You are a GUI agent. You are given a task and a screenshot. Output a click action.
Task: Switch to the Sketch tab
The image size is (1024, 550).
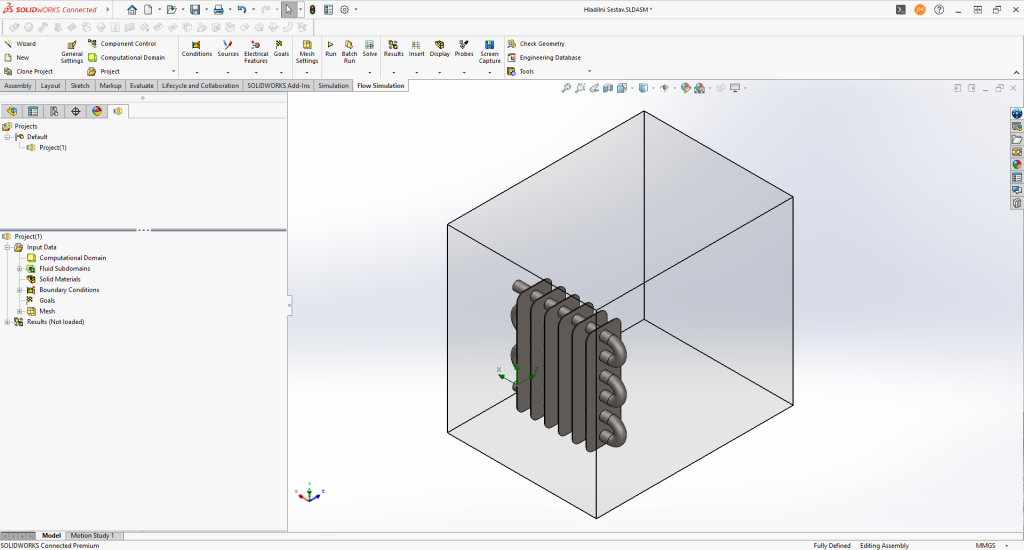[x=80, y=86]
